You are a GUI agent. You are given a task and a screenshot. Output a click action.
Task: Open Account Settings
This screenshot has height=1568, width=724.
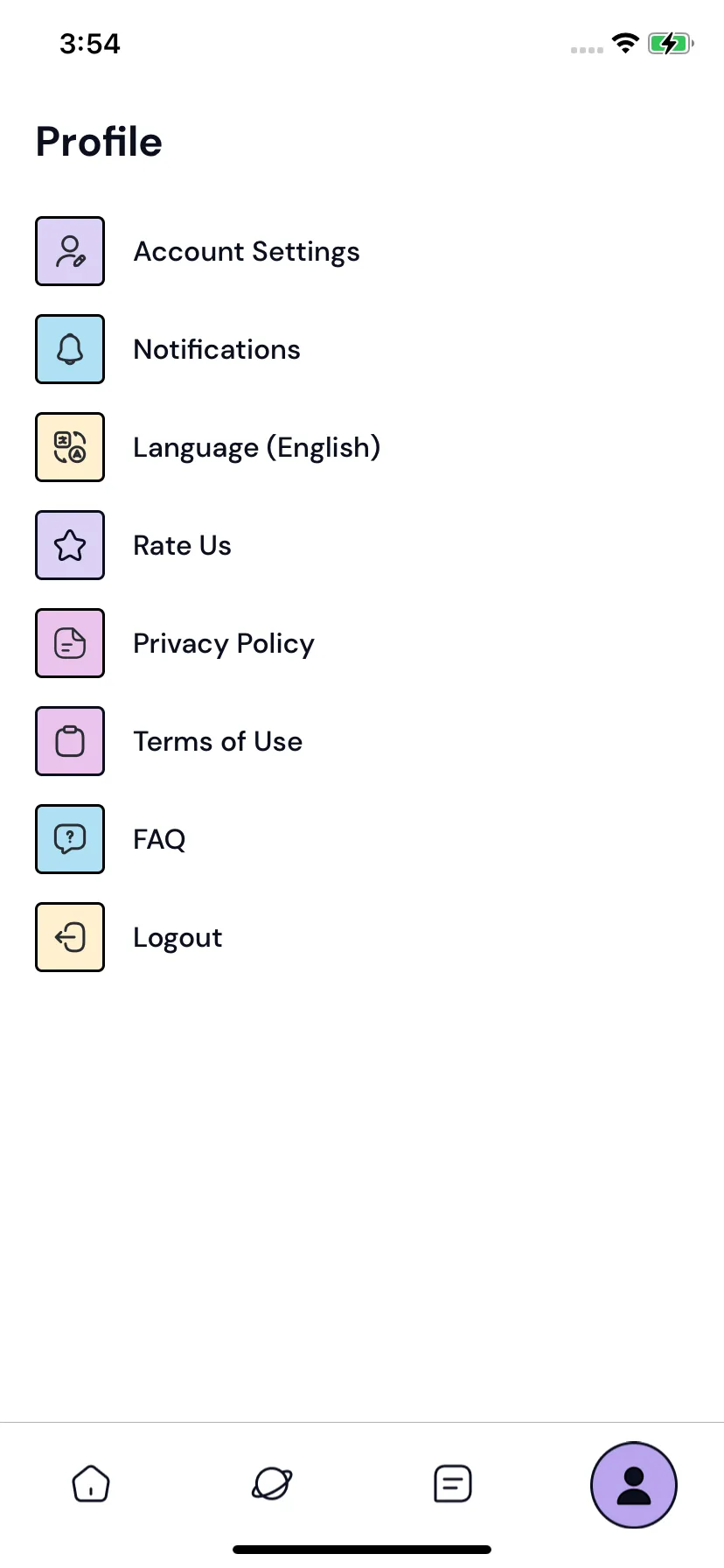click(x=247, y=252)
